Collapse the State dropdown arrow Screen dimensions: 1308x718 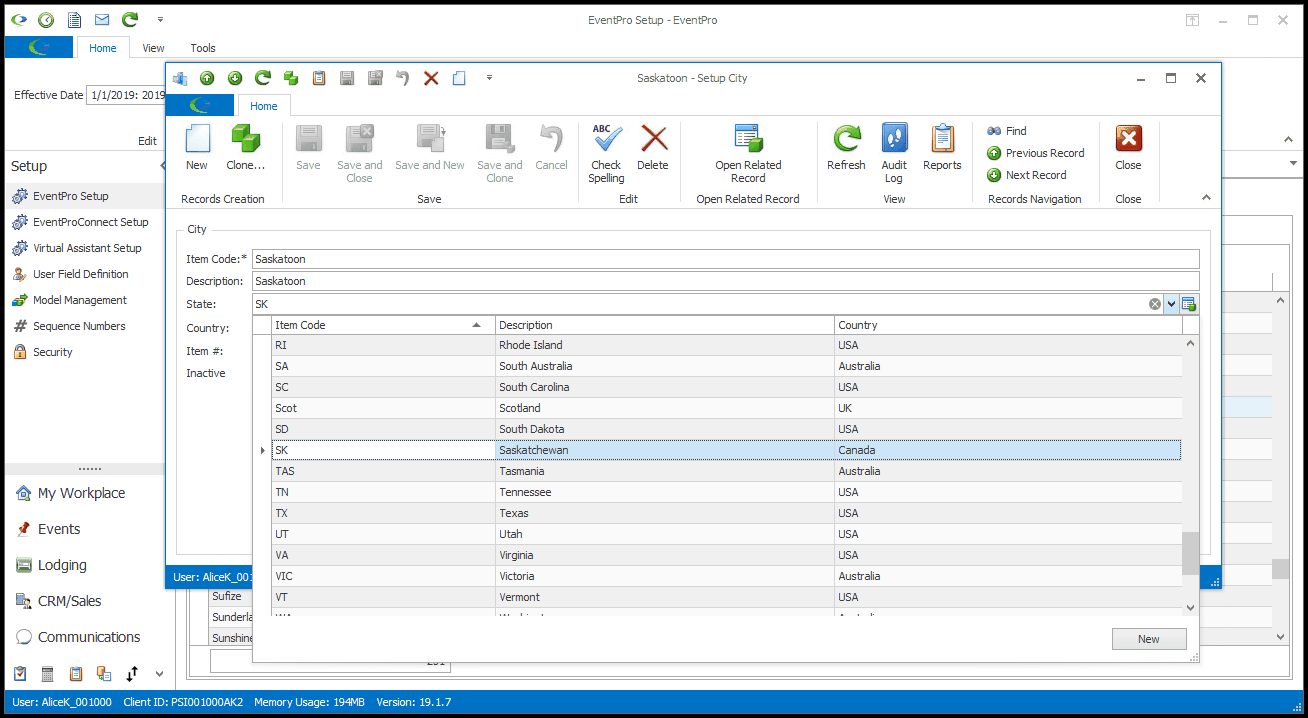click(1172, 304)
